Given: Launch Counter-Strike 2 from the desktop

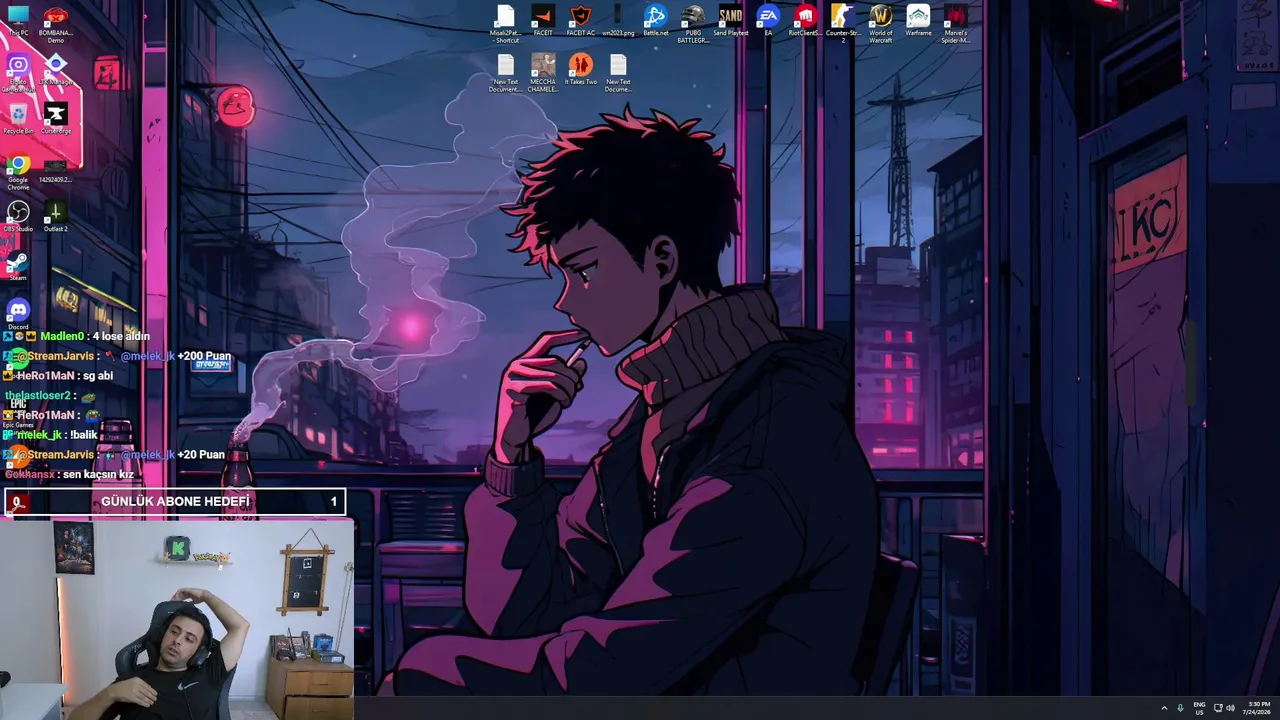Looking at the screenshot, I should coord(843,25).
